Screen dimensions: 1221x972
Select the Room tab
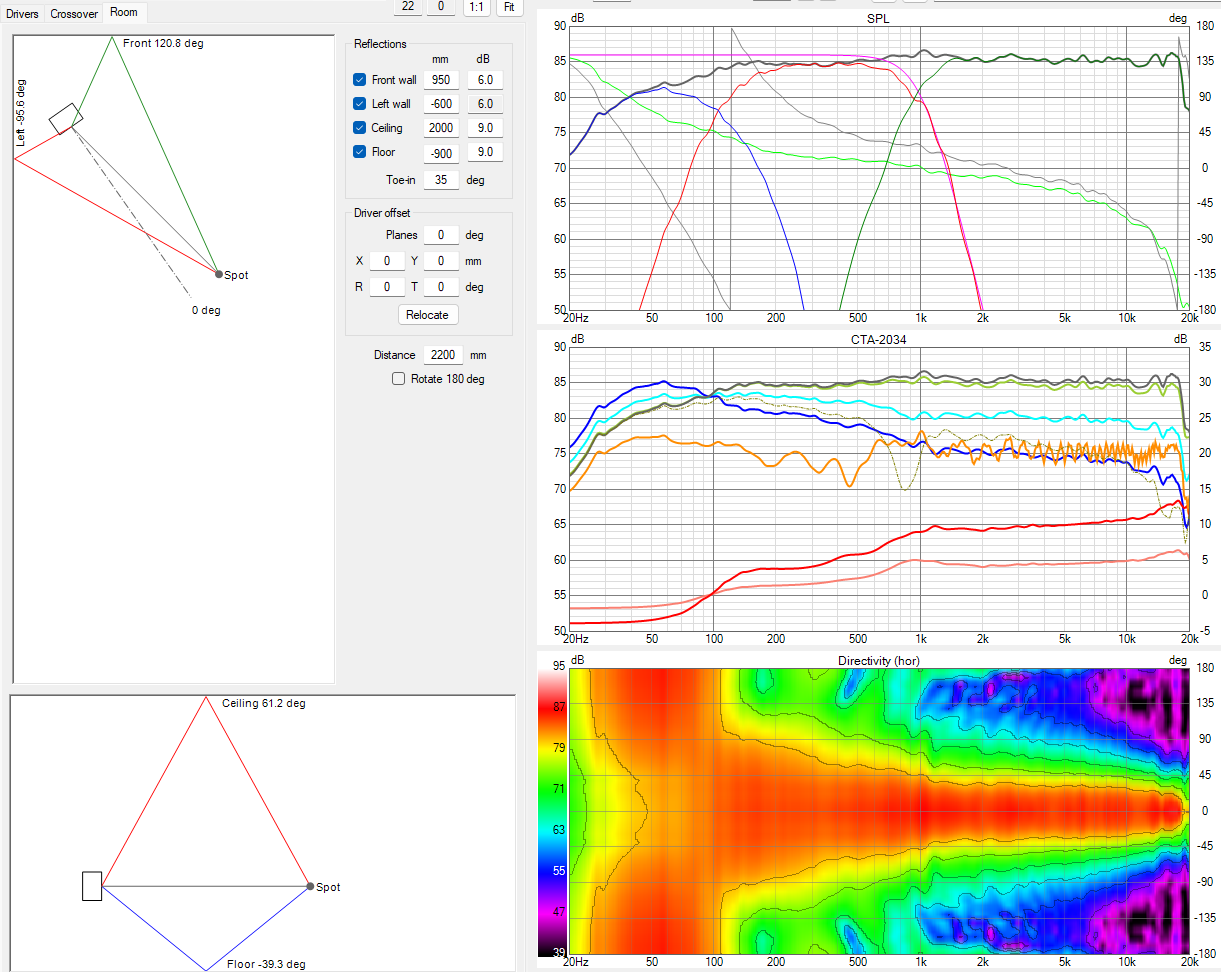click(x=125, y=13)
